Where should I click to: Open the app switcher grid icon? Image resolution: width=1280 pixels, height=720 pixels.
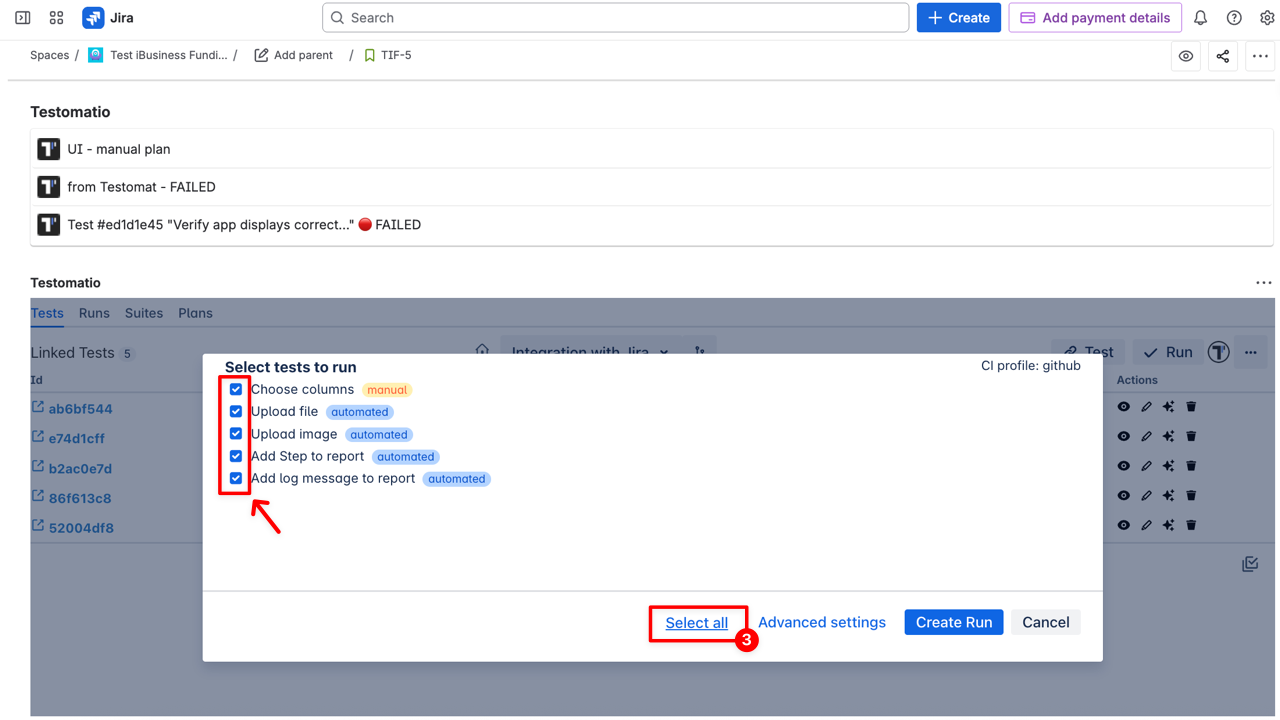pyautogui.click(x=56, y=18)
